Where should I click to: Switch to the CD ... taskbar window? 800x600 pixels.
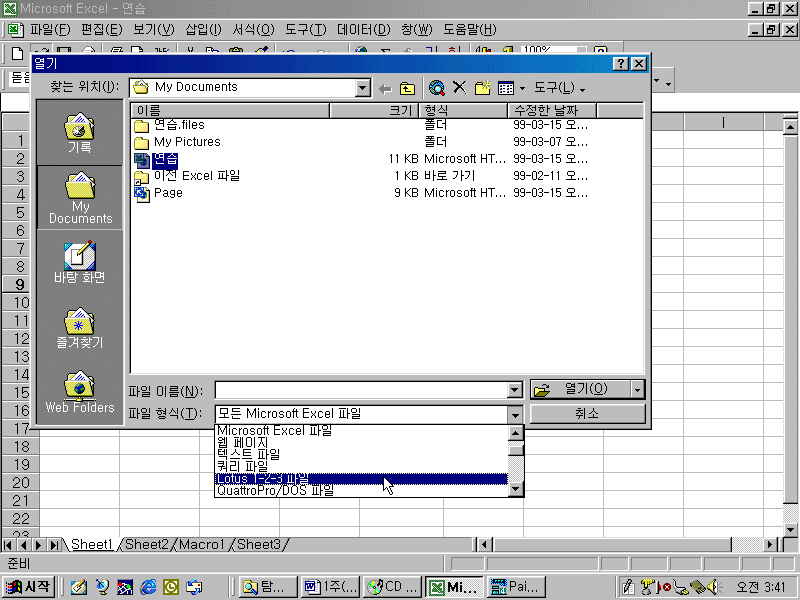point(393,587)
